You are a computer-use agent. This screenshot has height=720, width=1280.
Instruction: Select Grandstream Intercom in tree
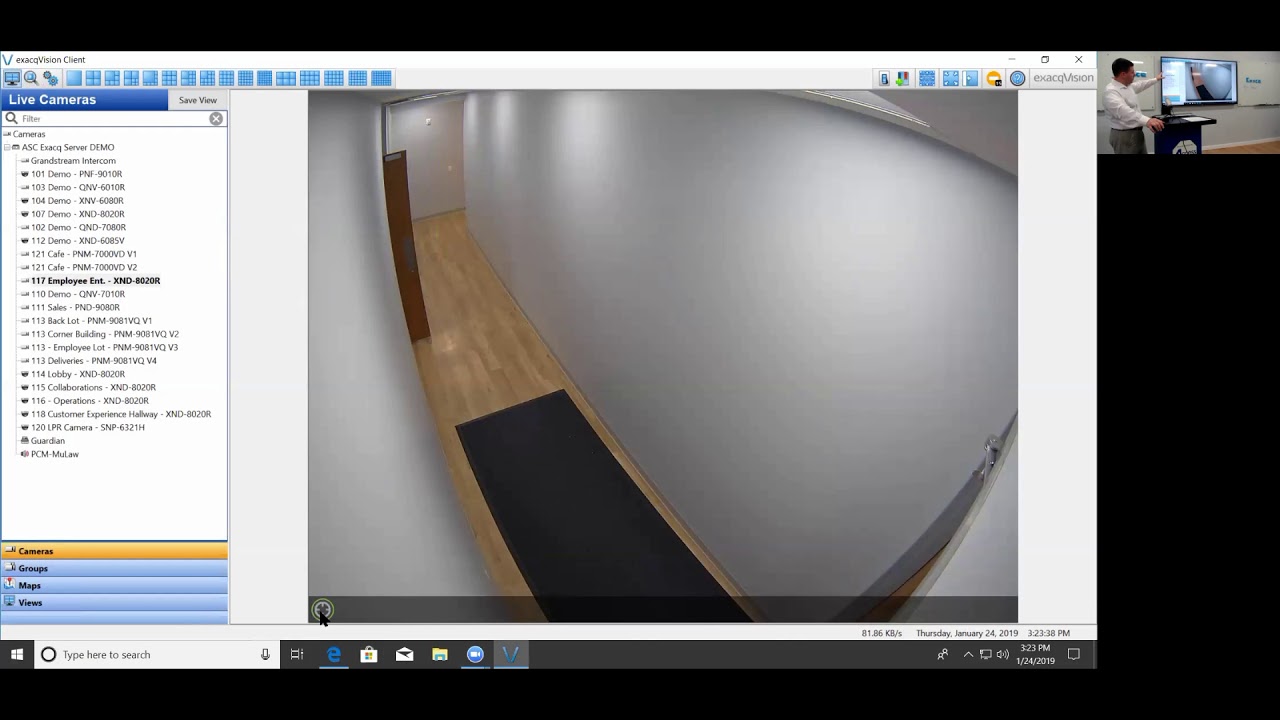pyautogui.click(x=73, y=160)
